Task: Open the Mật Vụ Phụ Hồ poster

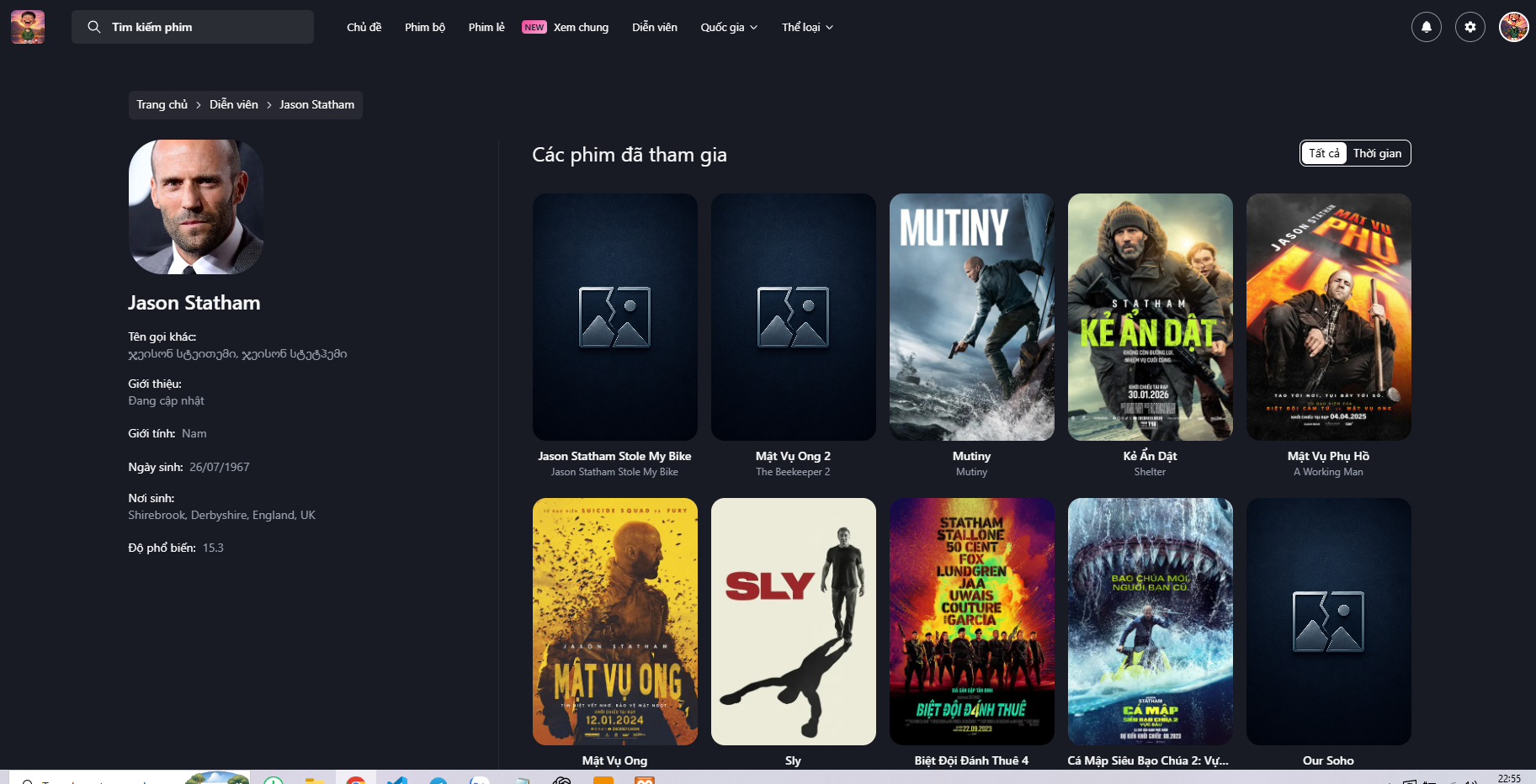Action: (x=1329, y=317)
